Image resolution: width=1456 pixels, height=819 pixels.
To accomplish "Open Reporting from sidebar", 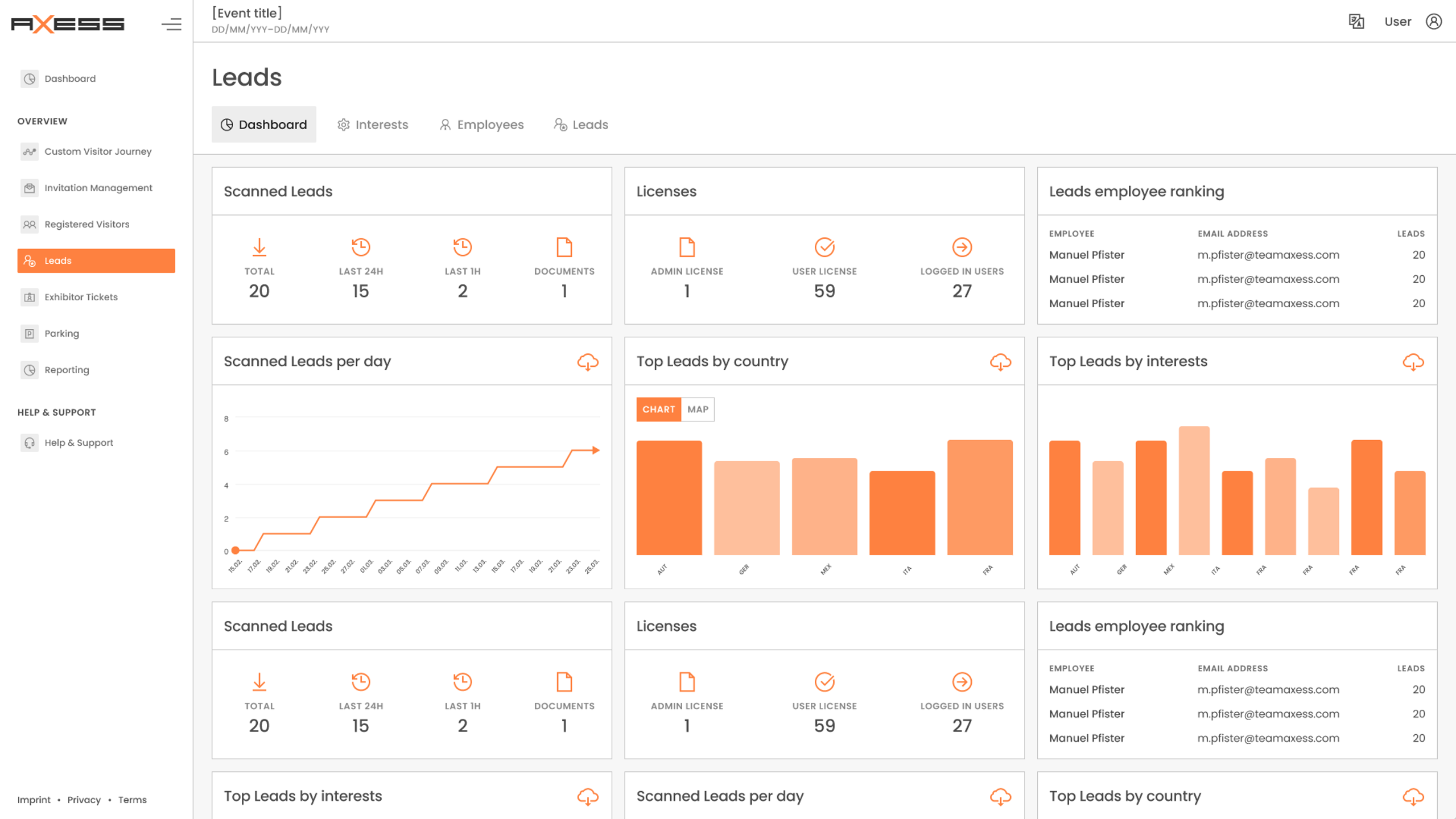I will tap(67, 370).
